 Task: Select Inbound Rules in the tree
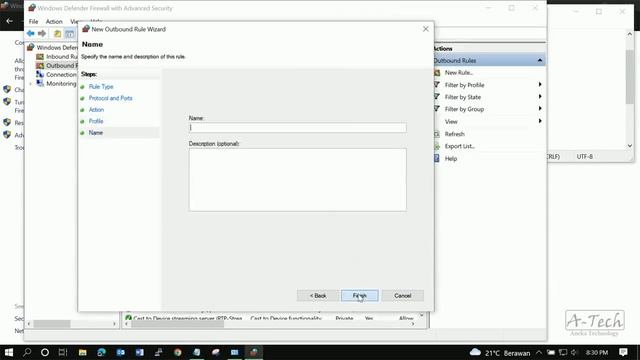tap(61, 56)
